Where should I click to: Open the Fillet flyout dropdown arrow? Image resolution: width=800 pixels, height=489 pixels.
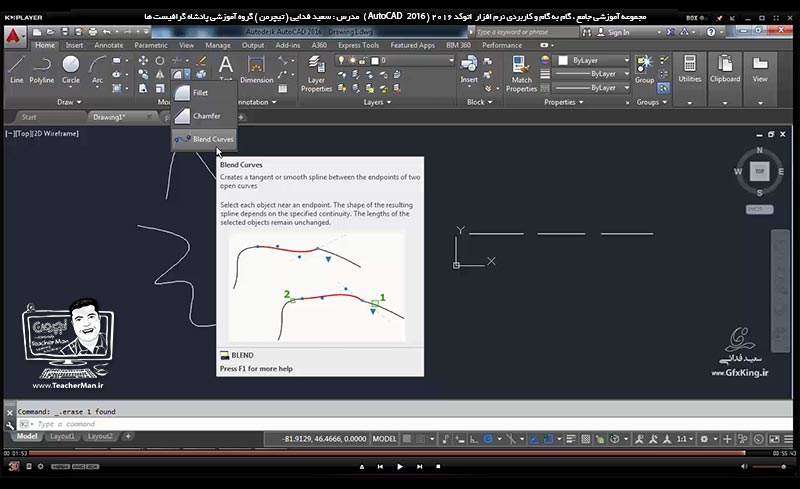pyautogui.click(x=187, y=75)
